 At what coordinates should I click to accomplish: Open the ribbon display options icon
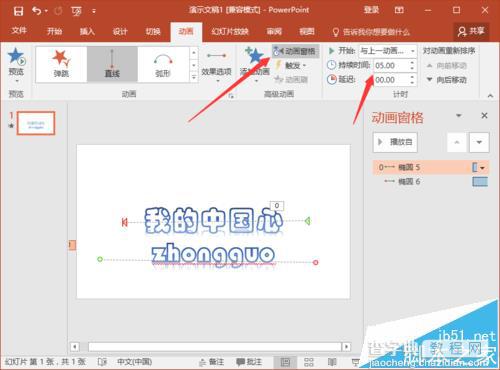click(x=399, y=10)
